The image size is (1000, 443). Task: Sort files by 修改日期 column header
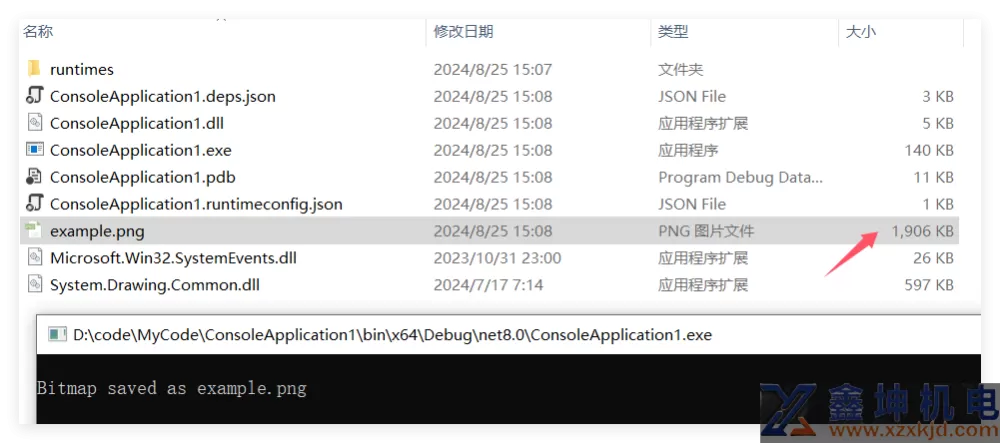[464, 31]
